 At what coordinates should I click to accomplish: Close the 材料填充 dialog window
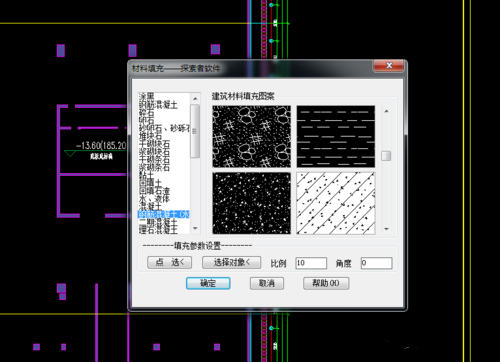[389, 66]
